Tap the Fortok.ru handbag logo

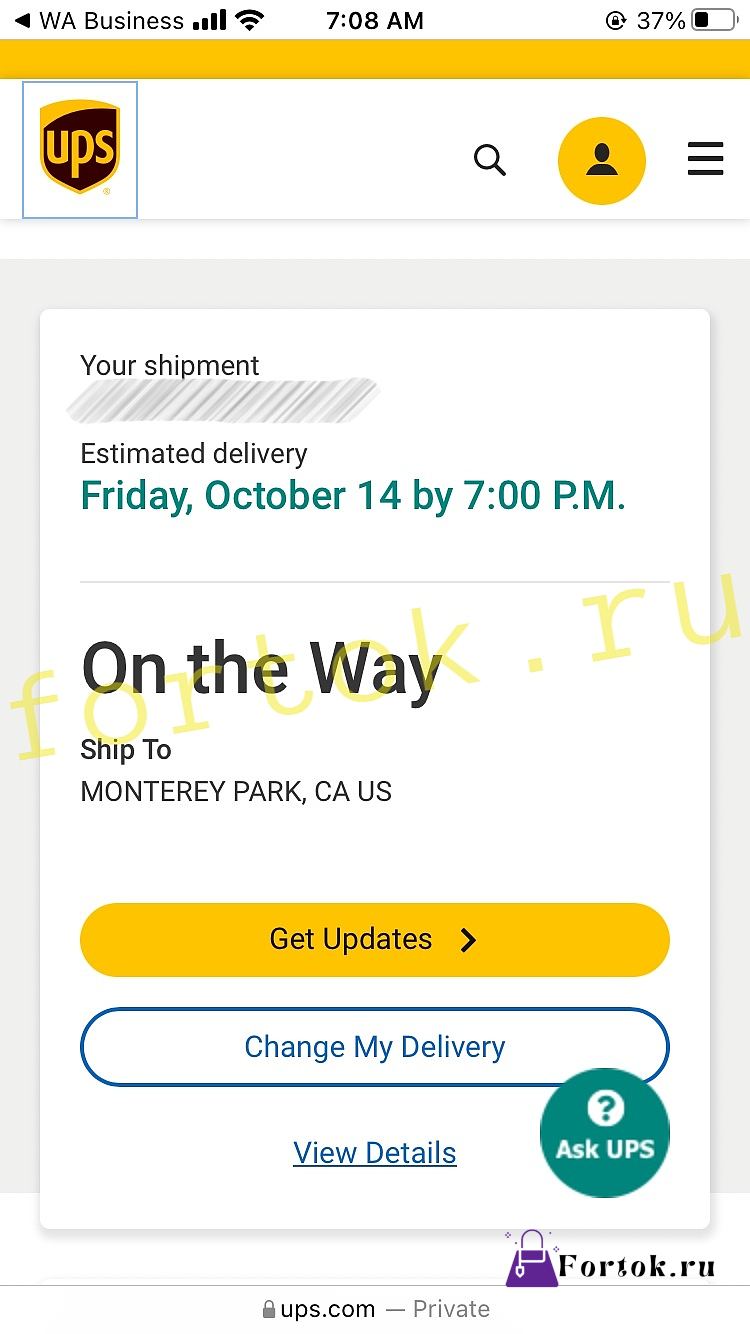click(x=530, y=1260)
